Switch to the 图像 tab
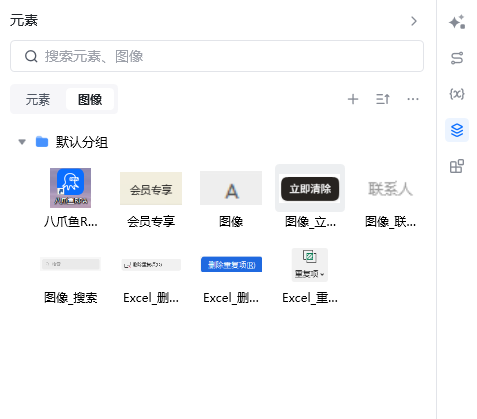This screenshot has width=477, height=419. pos(90,99)
